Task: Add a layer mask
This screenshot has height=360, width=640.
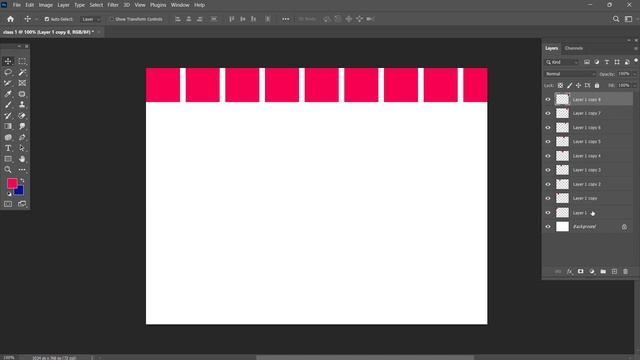Action: (x=580, y=271)
